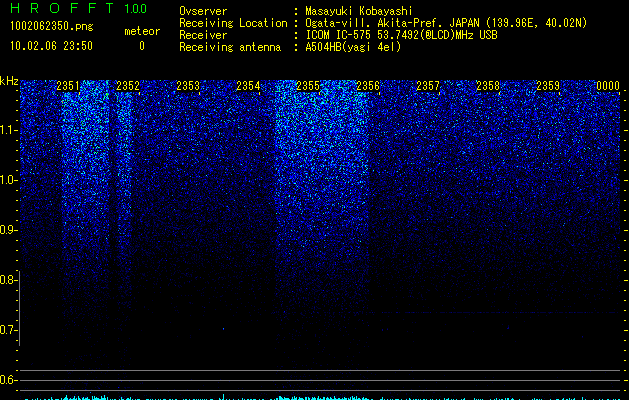Click the 2351 time marker
629x400 pixels.
(x=68, y=86)
